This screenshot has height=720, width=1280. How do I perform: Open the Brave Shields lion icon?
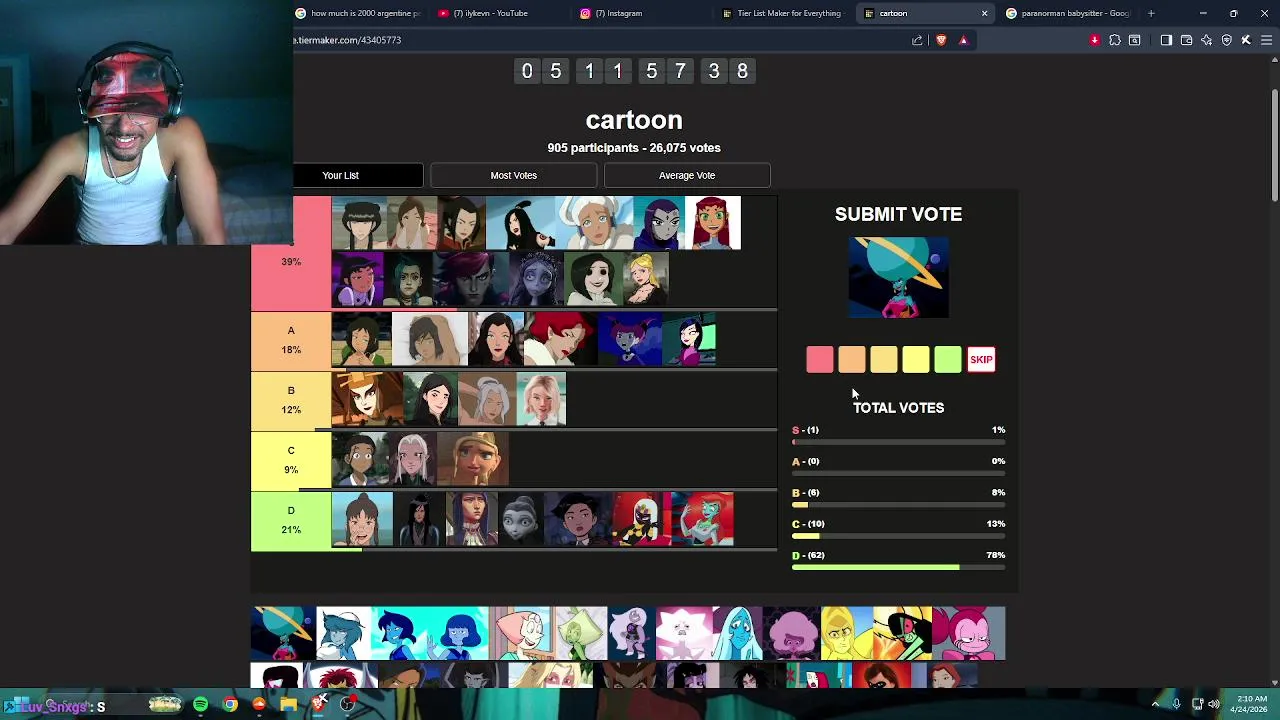(x=941, y=40)
